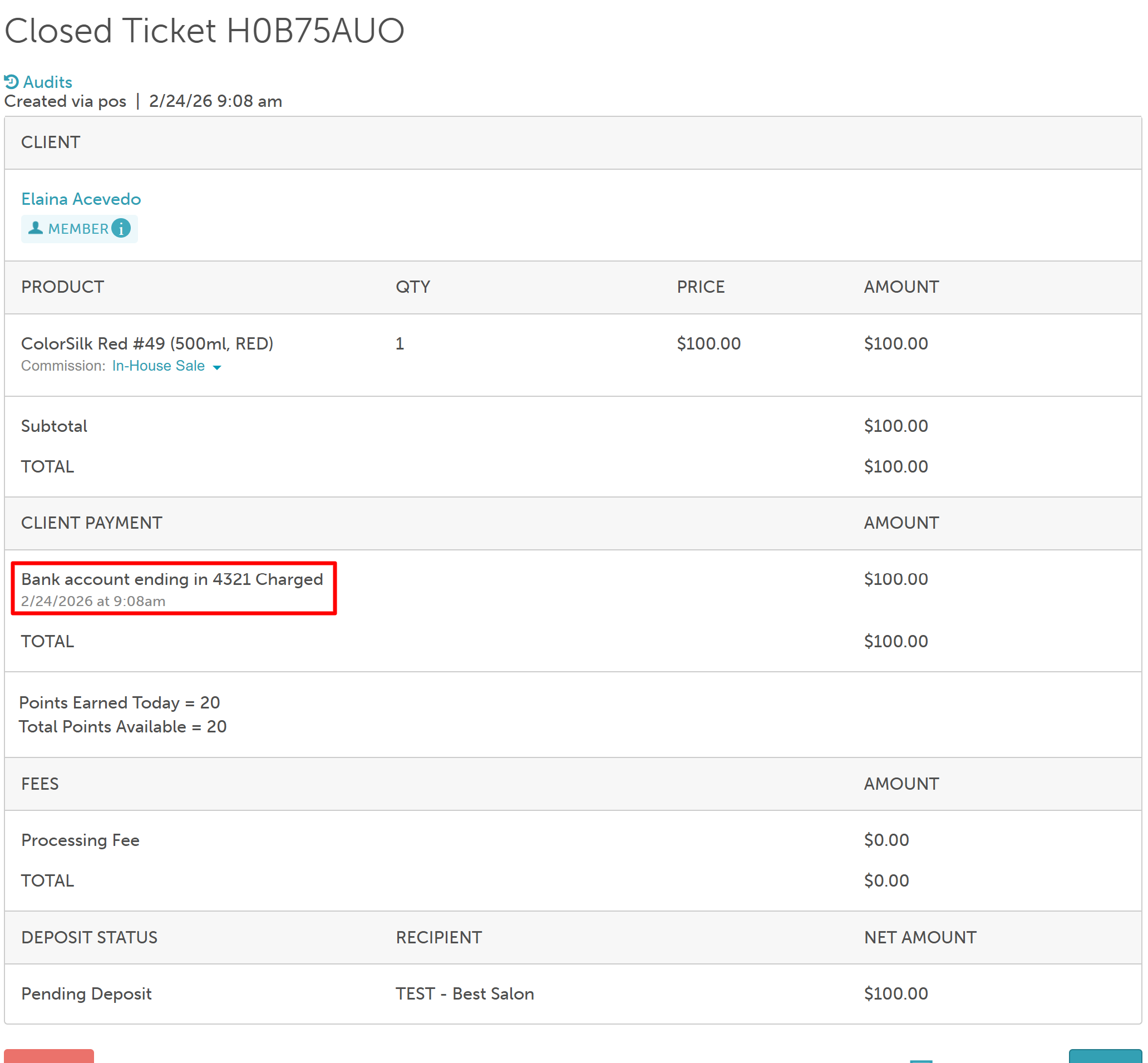Image resolution: width=1148 pixels, height=1063 pixels.
Task: Click Bank account ending in 4321 Charged
Action: click(x=172, y=579)
